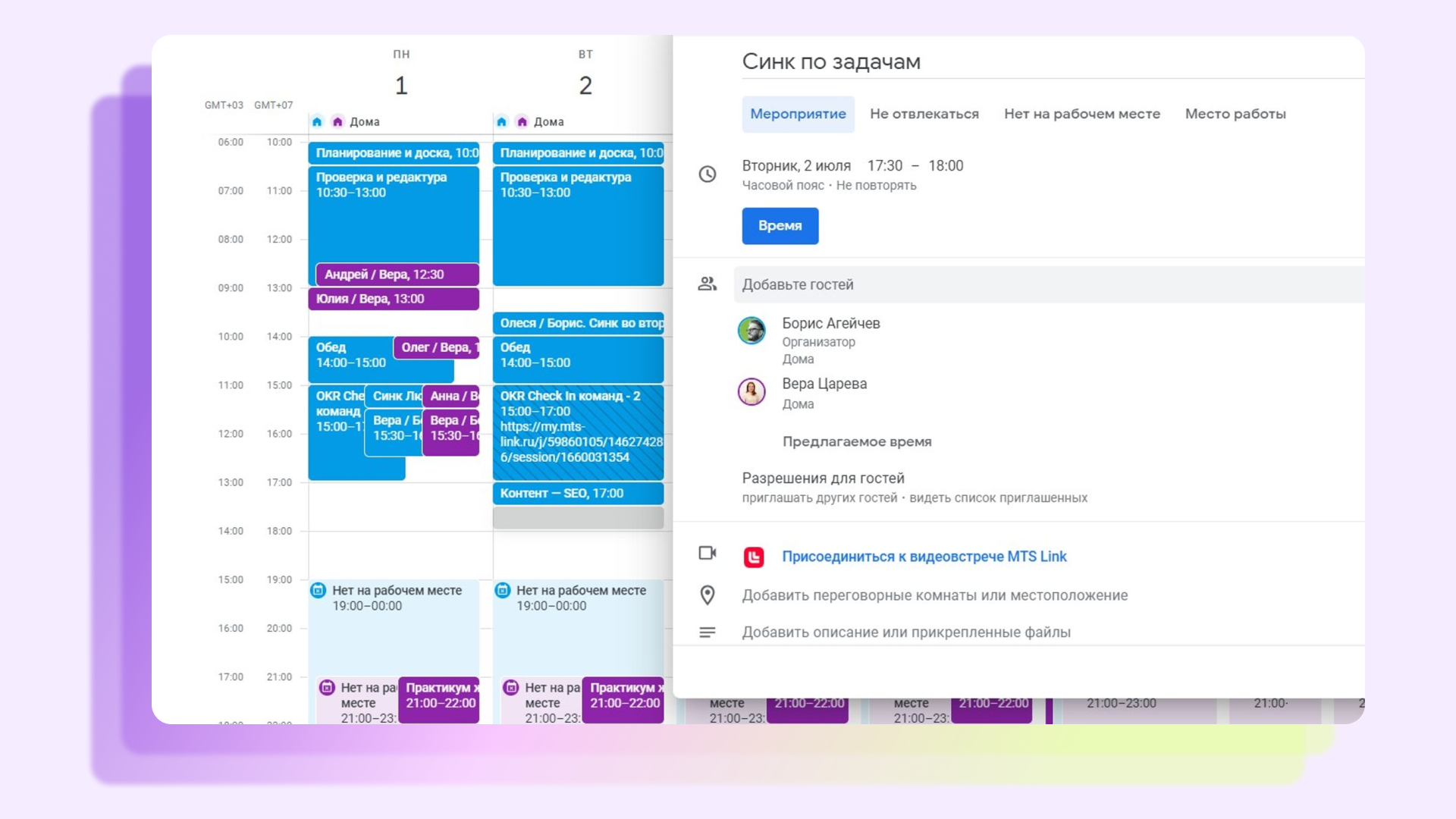Select Monday date number 1
The image size is (1456, 819).
[401, 86]
